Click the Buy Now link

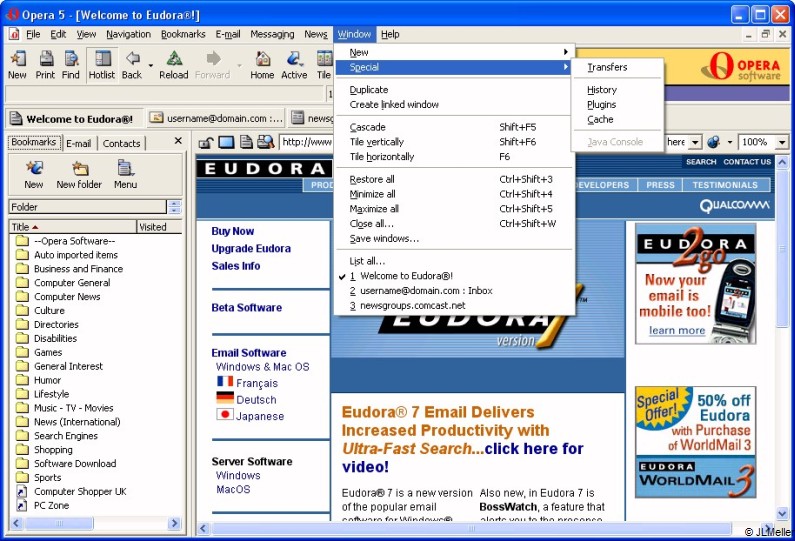click(233, 231)
